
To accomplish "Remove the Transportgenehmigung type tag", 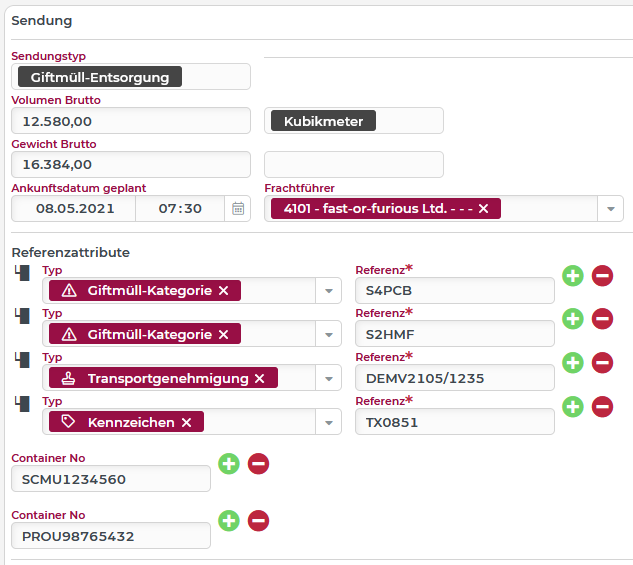I will [x=260, y=378].
